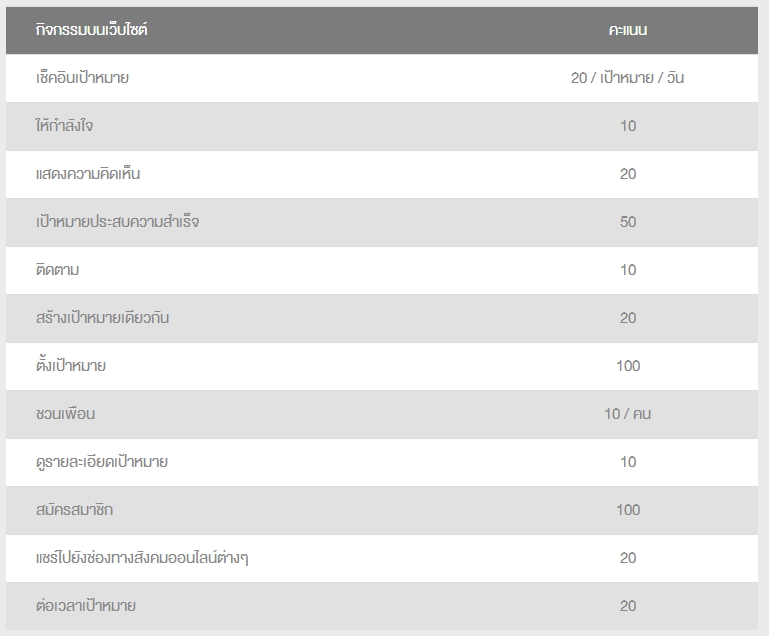Click the ให้กำลังใจ activity text
This screenshot has height=636, width=769.
click(64, 126)
